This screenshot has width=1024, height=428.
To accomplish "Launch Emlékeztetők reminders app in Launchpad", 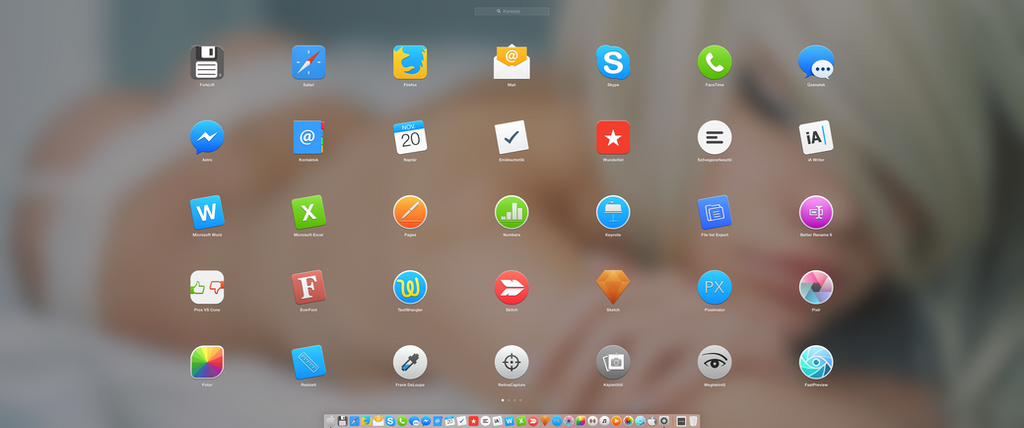I will click(511, 137).
